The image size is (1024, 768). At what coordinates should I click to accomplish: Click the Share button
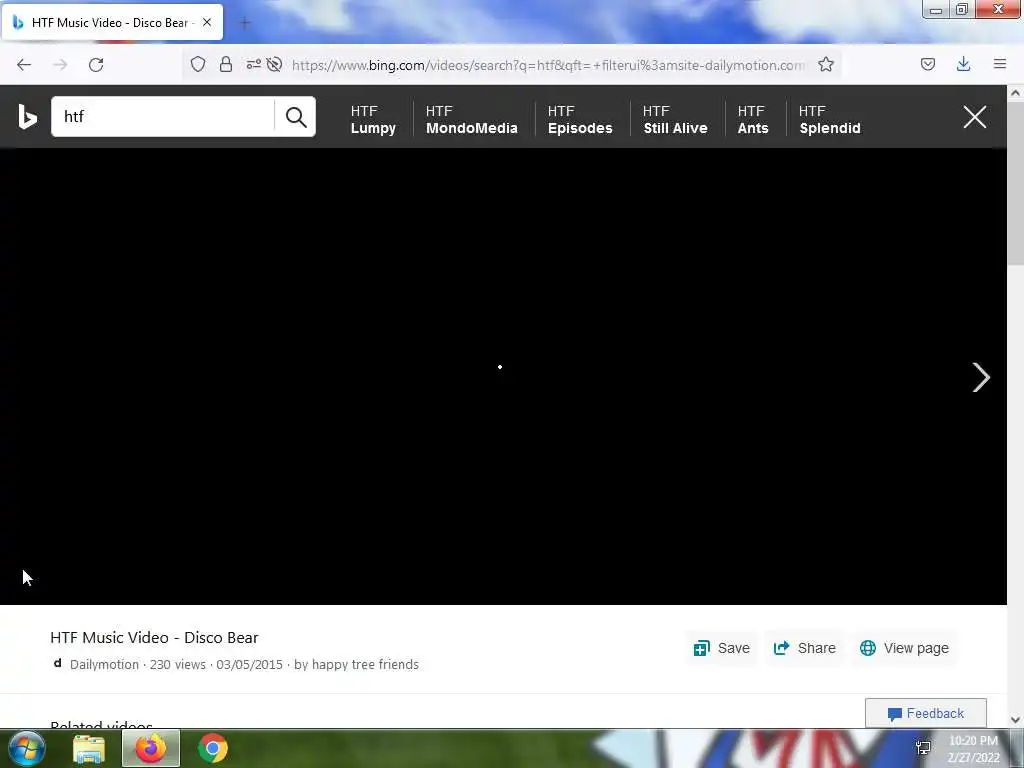[x=805, y=648]
